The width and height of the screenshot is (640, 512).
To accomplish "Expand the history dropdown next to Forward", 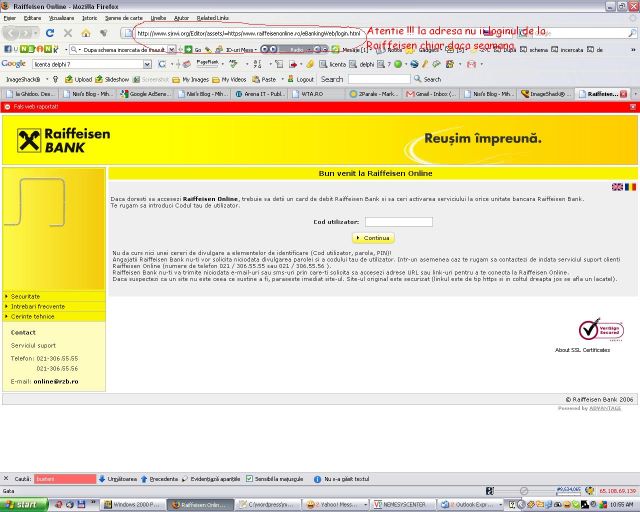I will [x=36, y=33].
